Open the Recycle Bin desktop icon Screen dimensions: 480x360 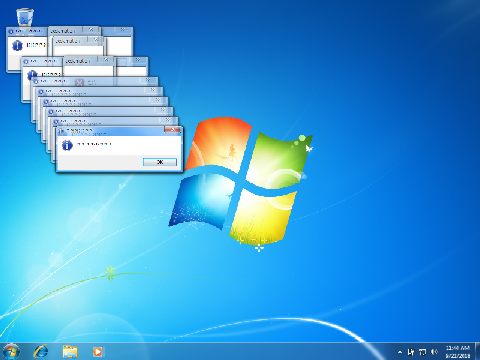pos(25,17)
